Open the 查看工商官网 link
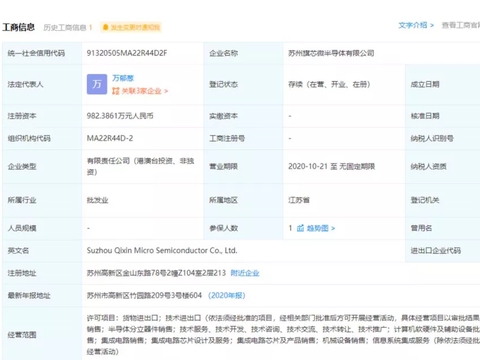This screenshot has height=360, width=480. [x=461, y=25]
